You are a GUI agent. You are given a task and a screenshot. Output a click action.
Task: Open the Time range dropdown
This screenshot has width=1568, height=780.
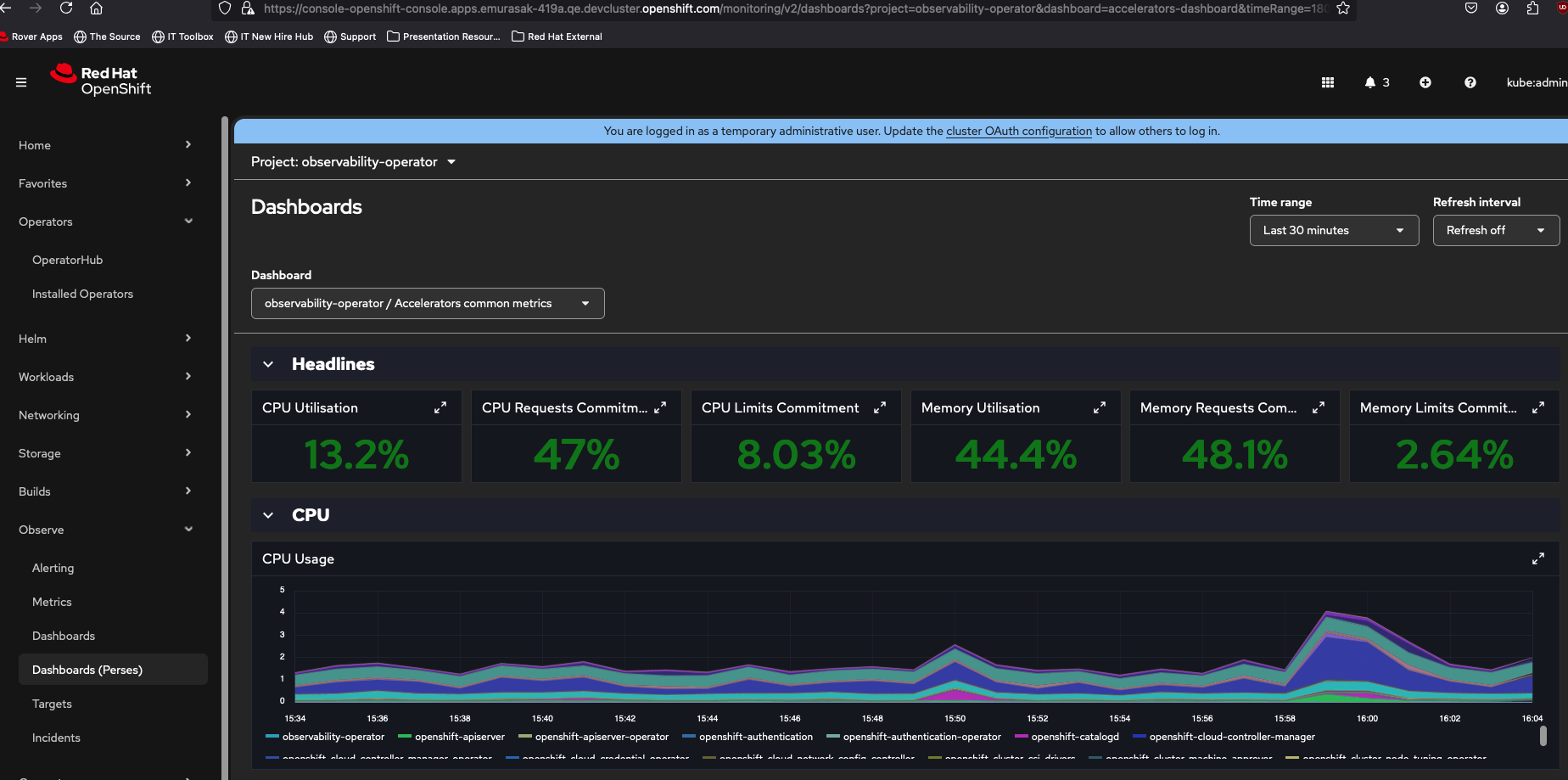pyautogui.click(x=1334, y=231)
